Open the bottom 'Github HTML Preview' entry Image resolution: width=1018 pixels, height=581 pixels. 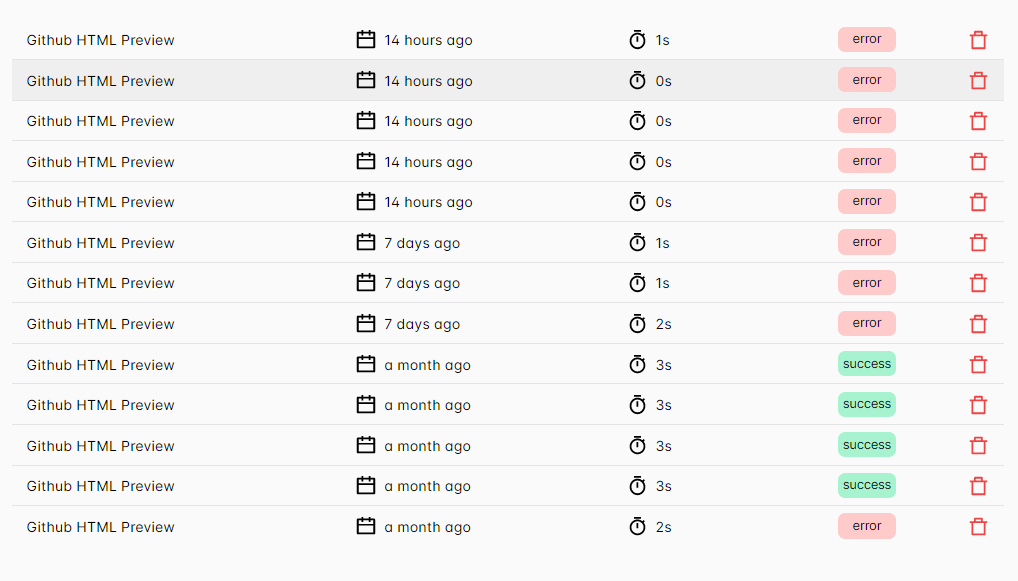[x=100, y=526]
